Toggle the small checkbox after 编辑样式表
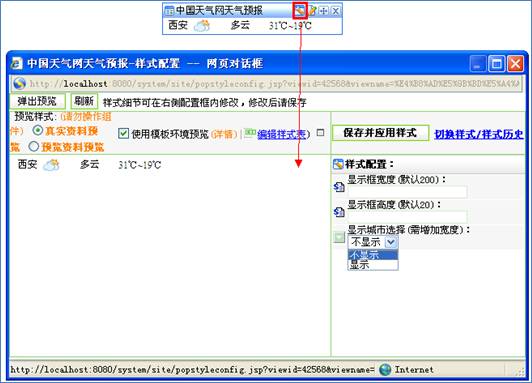 pyautogui.click(x=320, y=133)
